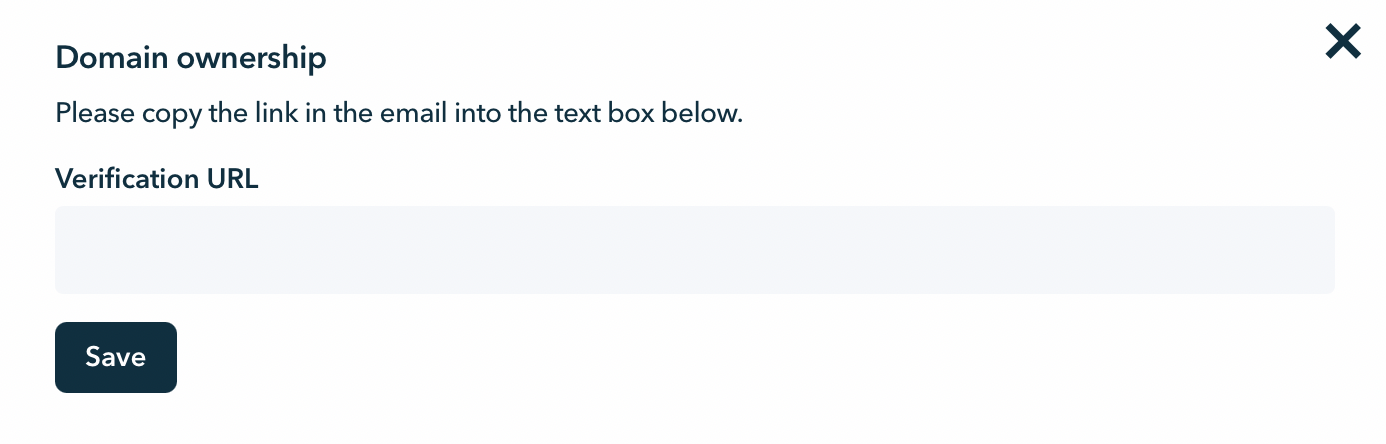This screenshot has width=1386, height=444.
Task: Click the Save button
Action: click(x=116, y=357)
